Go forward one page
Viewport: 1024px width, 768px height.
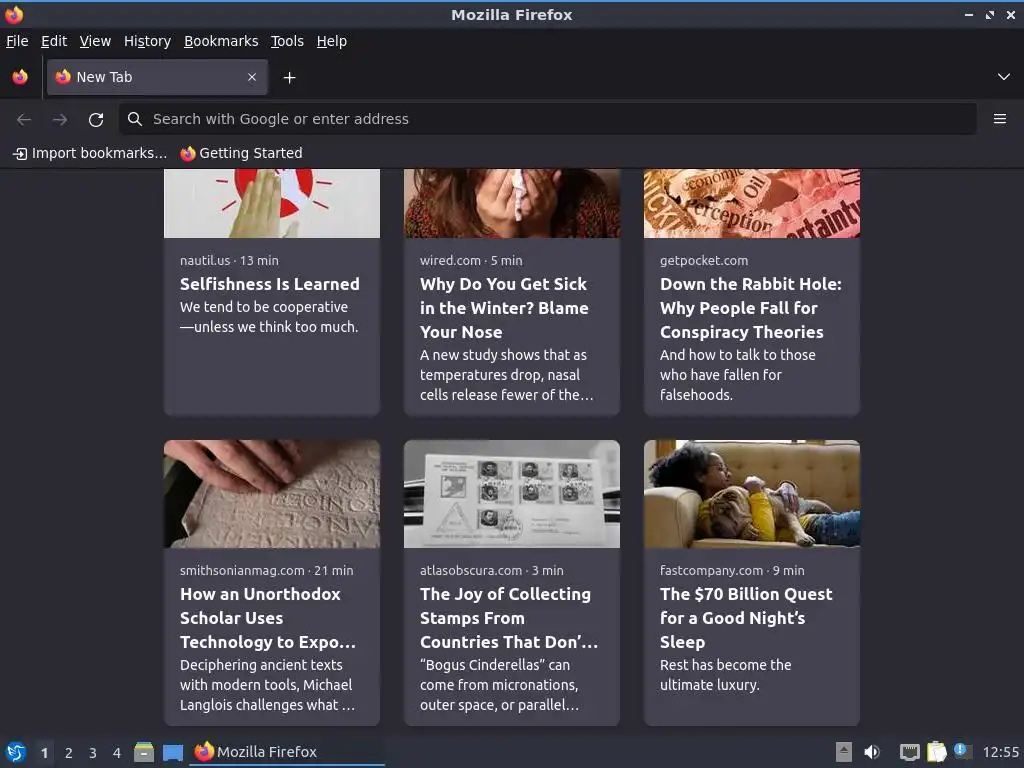60,120
